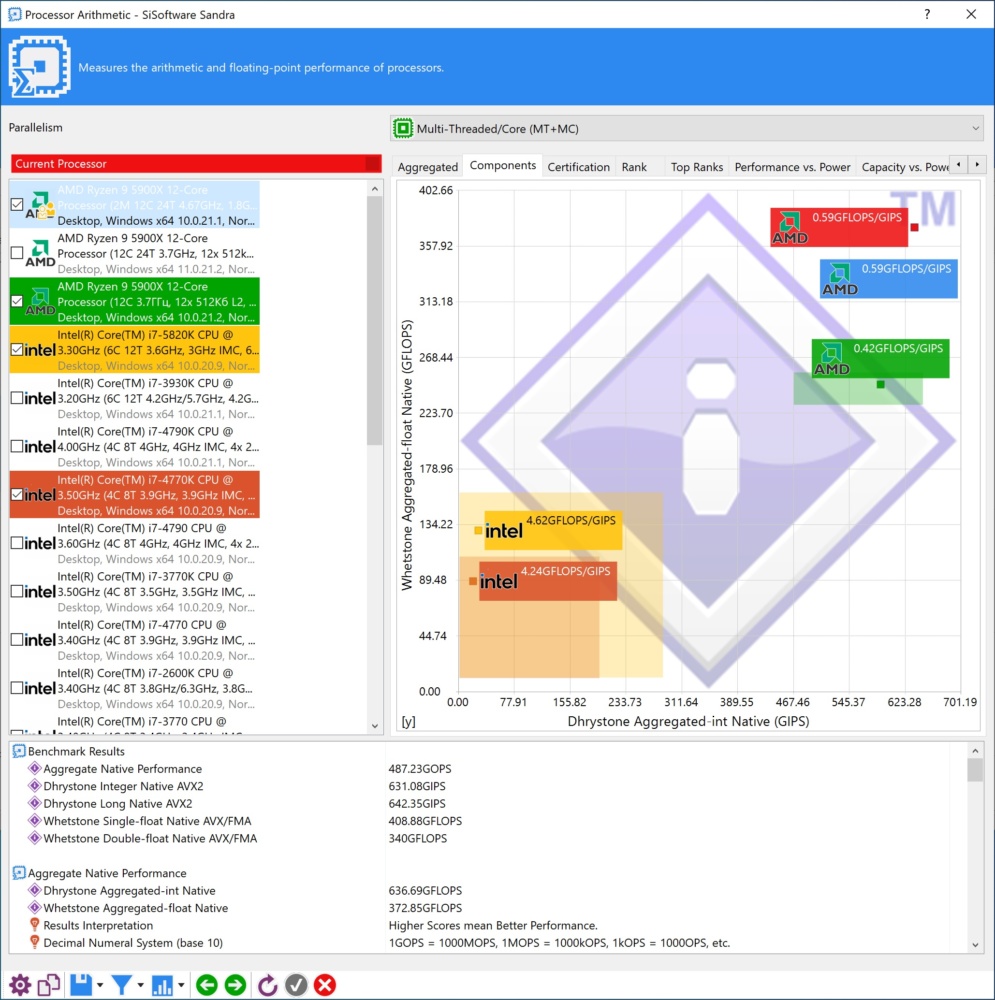Click results pane scroll down arrow
995x1000 pixels.
click(975, 945)
